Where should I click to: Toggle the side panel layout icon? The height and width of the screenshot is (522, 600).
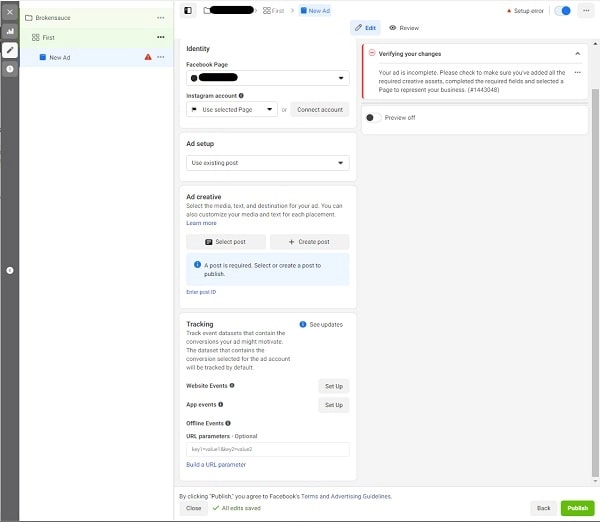(188, 10)
